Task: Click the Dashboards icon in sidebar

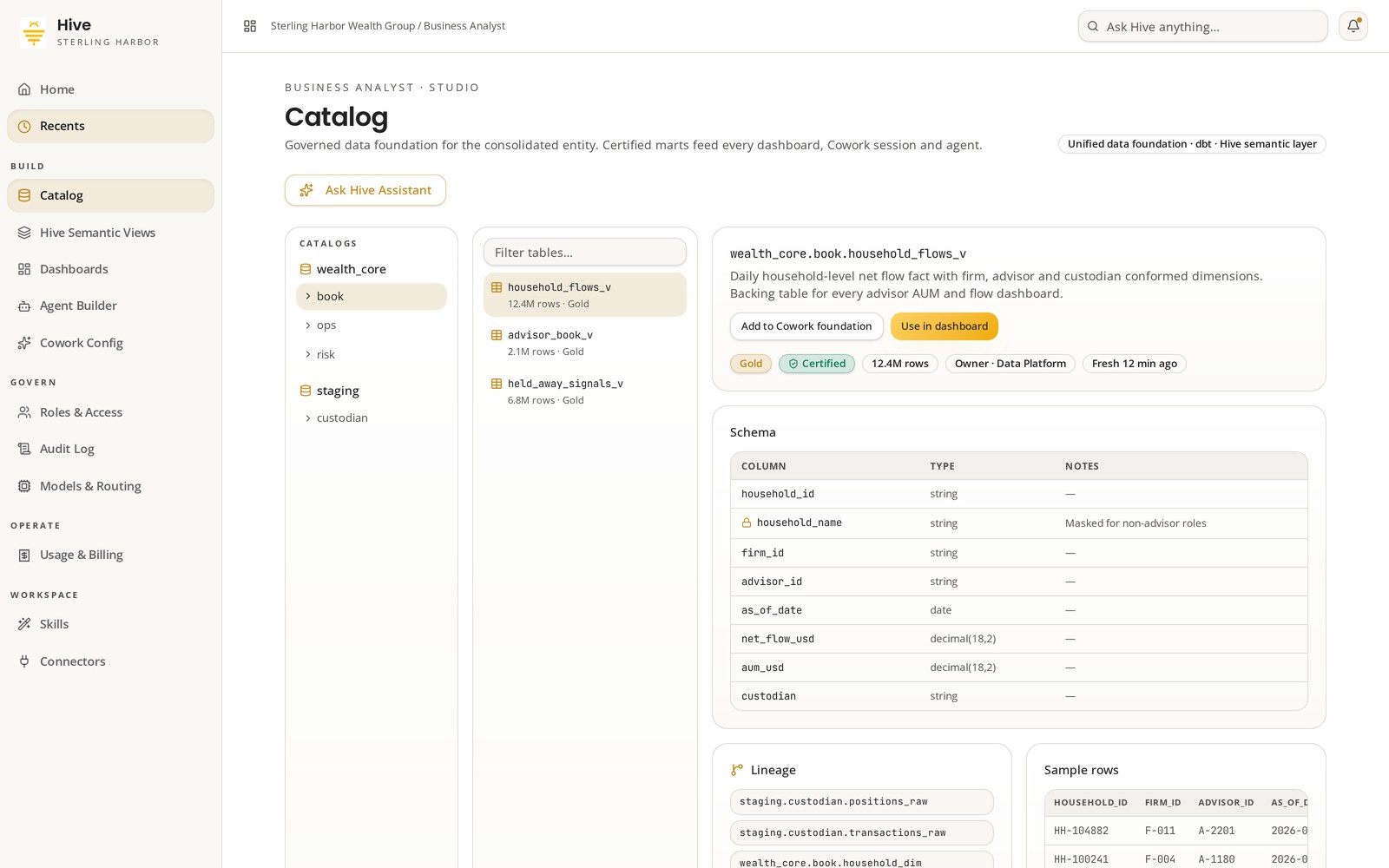Action: pyautogui.click(x=24, y=269)
